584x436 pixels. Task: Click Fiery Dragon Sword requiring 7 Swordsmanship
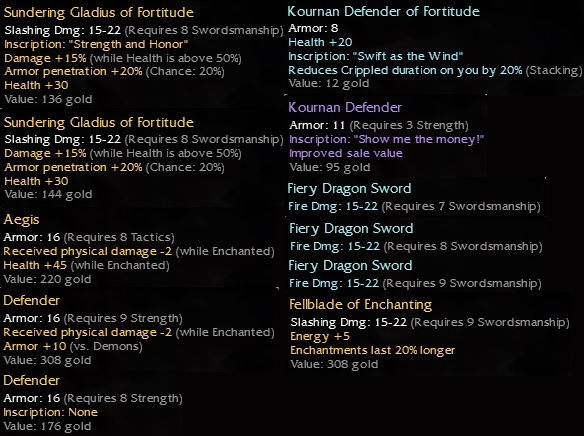[414, 206]
